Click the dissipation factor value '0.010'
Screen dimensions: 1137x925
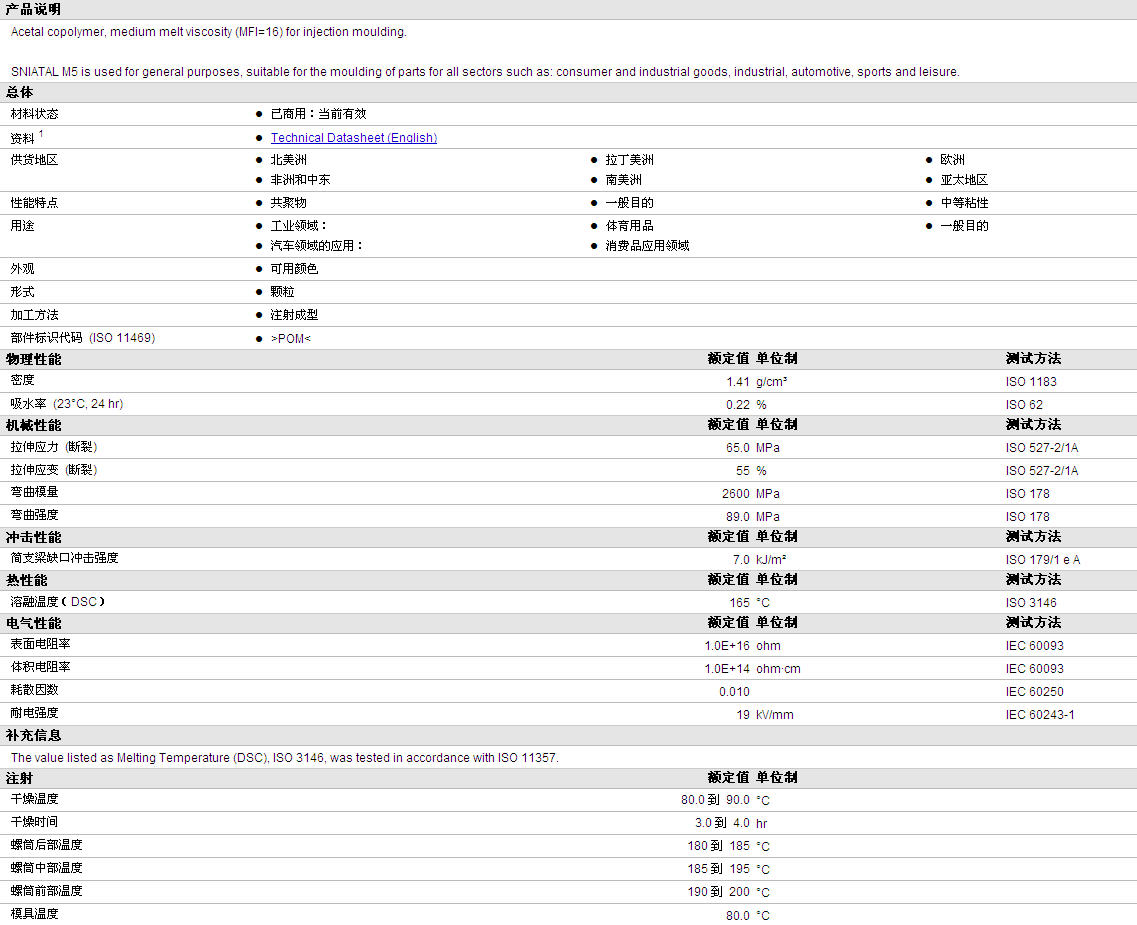735,692
